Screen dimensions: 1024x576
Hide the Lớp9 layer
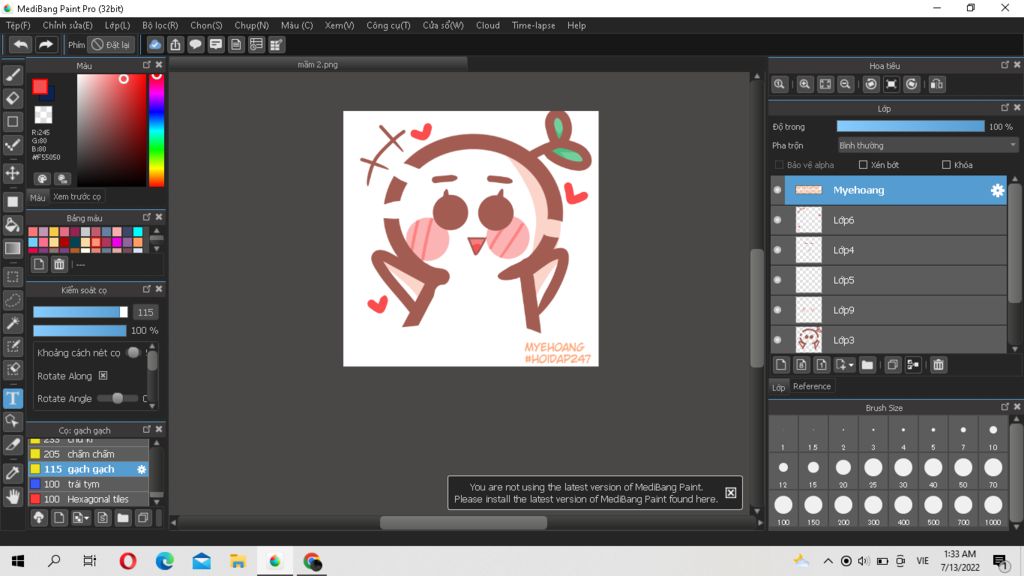pos(777,310)
